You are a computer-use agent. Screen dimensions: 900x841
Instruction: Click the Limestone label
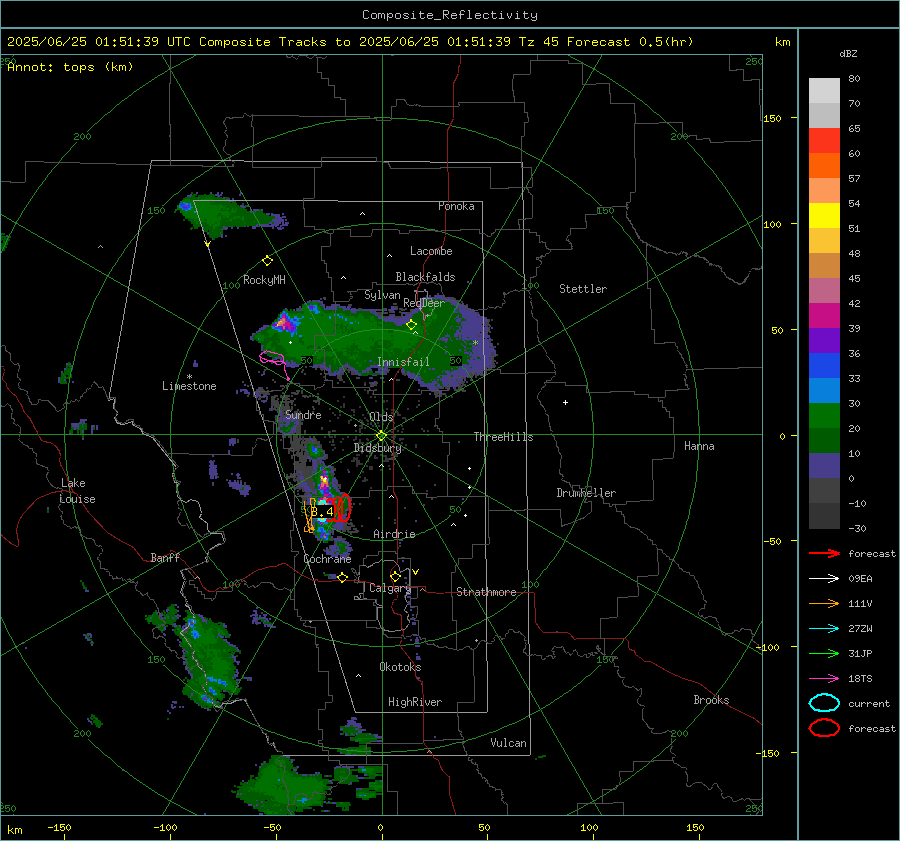click(x=189, y=386)
